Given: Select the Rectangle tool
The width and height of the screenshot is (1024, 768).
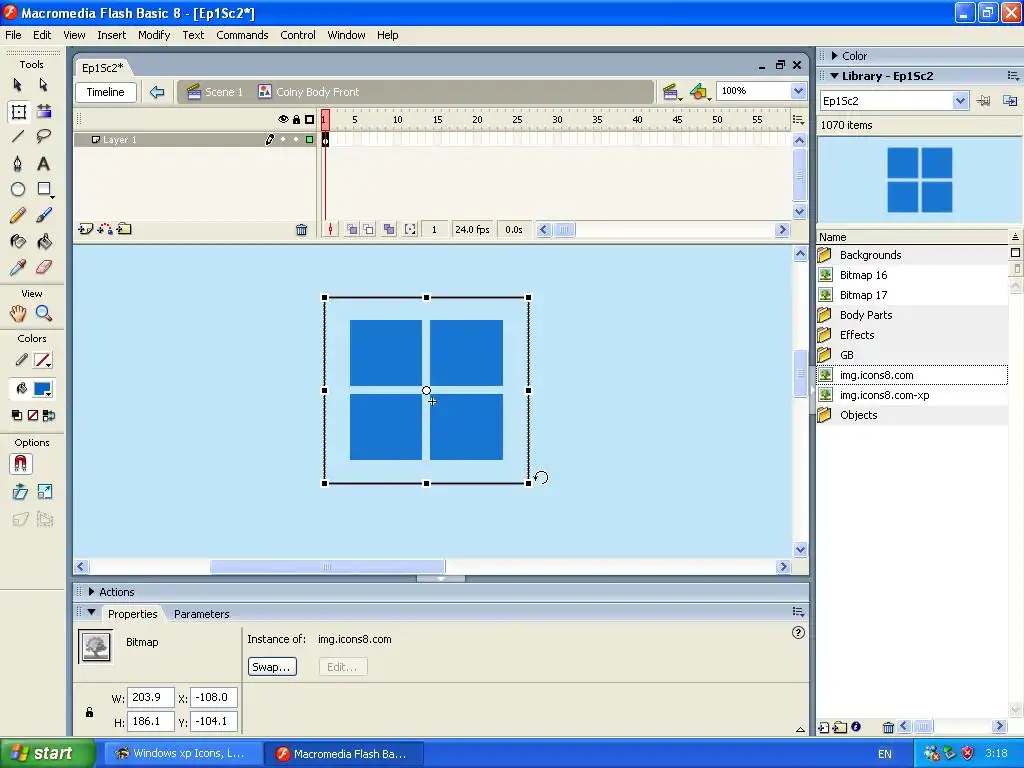Looking at the screenshot, I should tap(44, 189).
